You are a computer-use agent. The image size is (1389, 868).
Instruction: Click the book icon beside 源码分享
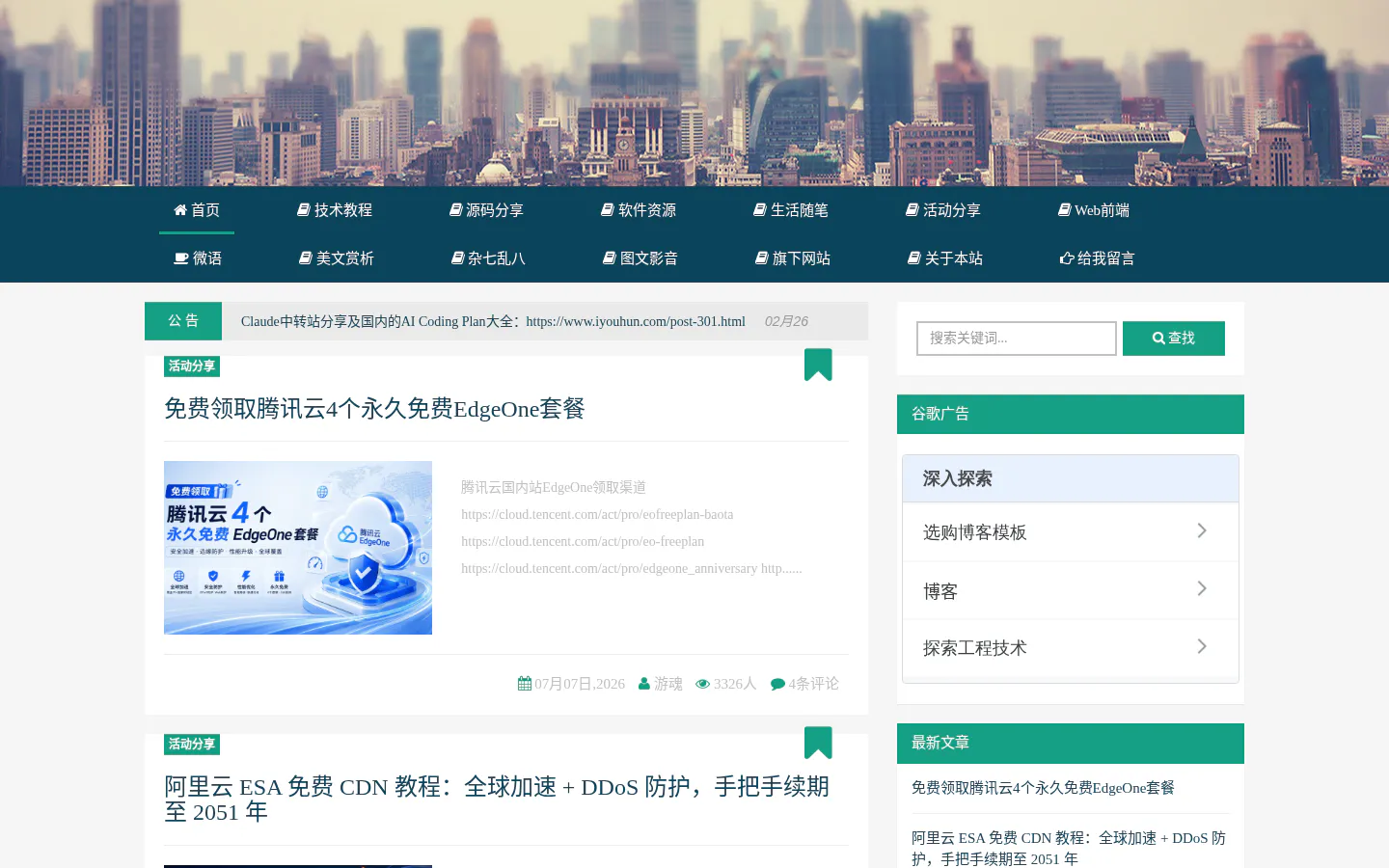pos(456,209)
